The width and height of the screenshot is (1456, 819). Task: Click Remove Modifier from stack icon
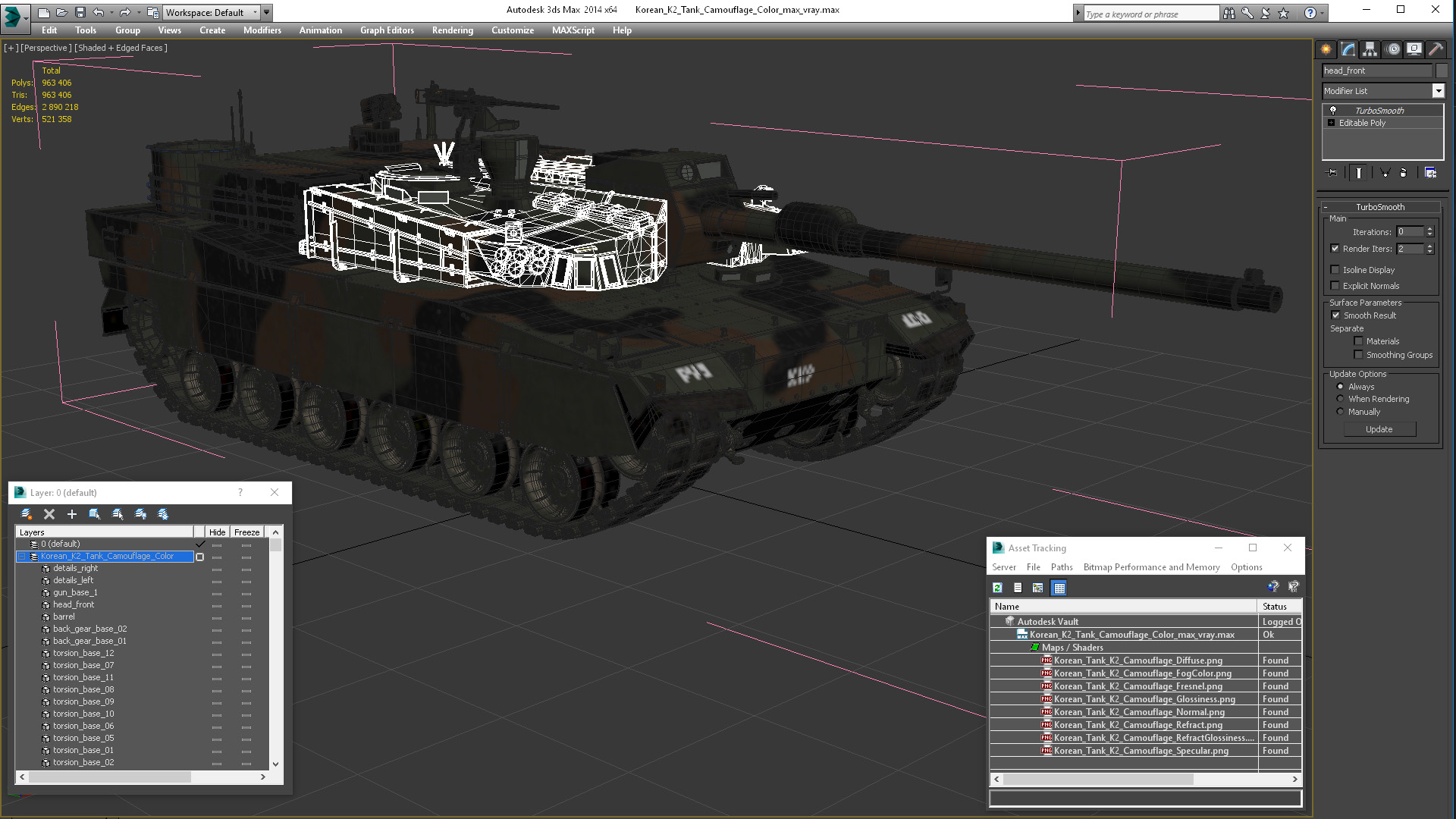(1403, 173)
